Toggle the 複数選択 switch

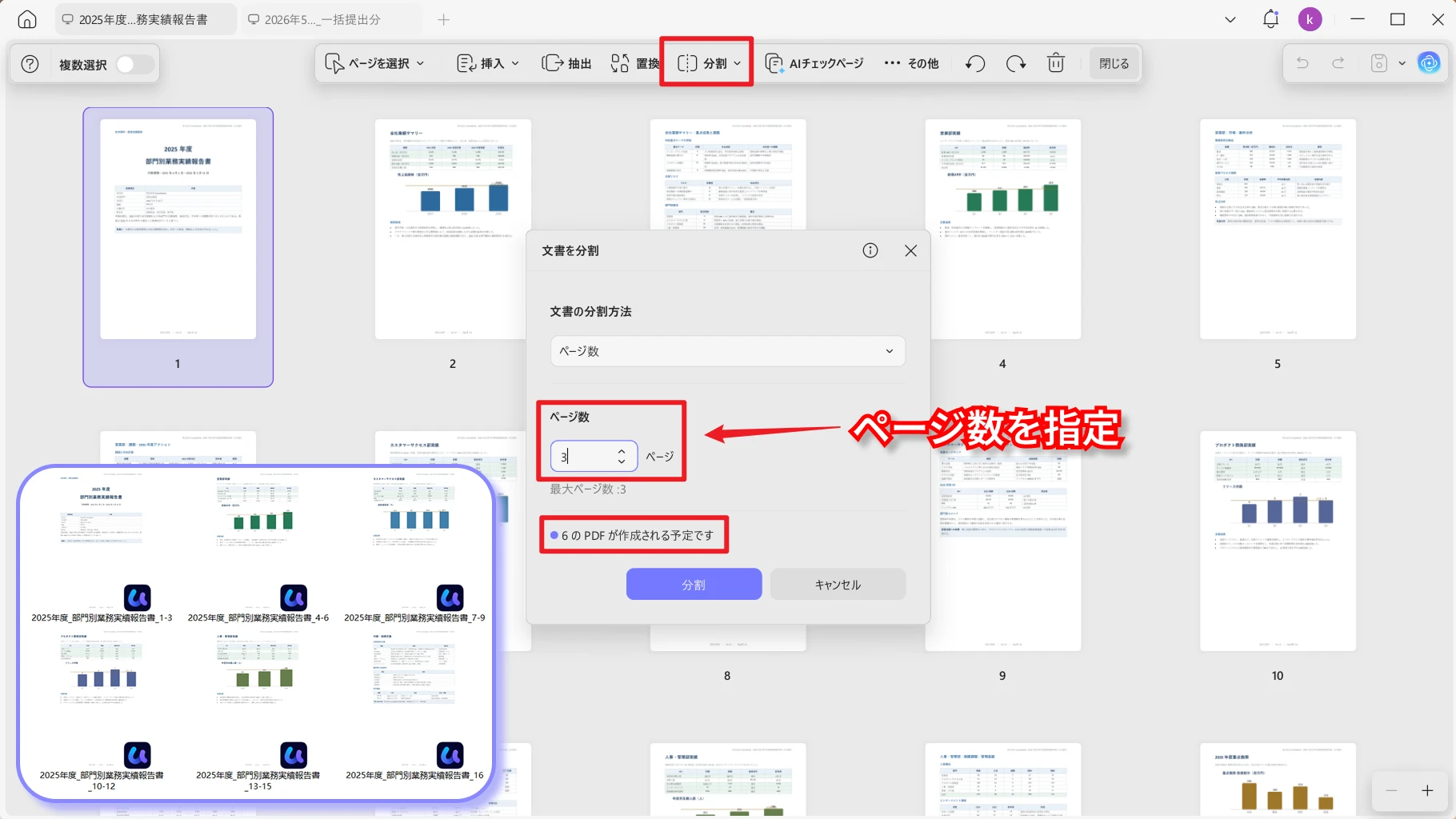(134, 64)
